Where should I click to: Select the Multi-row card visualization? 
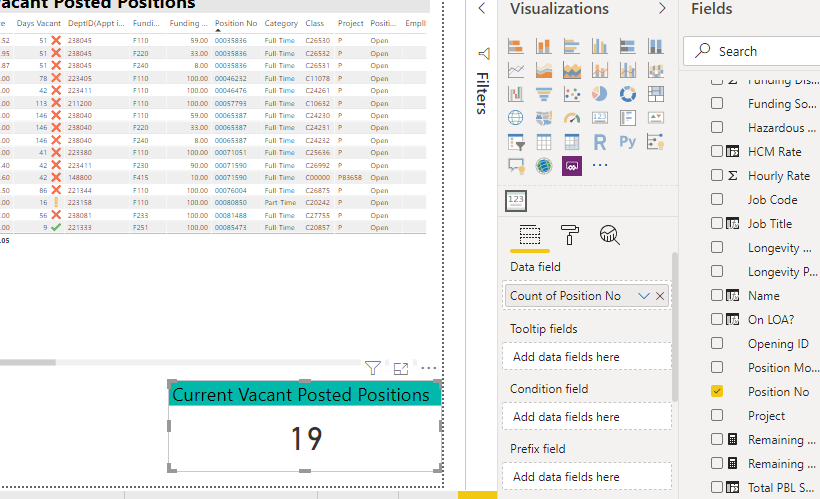[x=628, y=118]
